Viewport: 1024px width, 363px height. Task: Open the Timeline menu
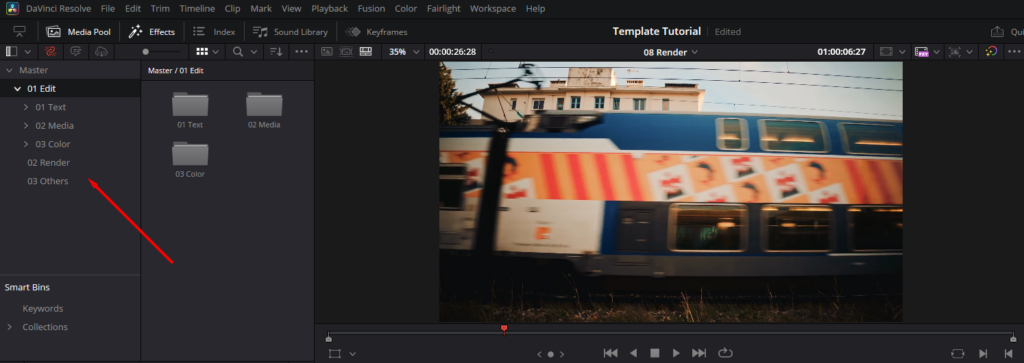tap(197, 8)
